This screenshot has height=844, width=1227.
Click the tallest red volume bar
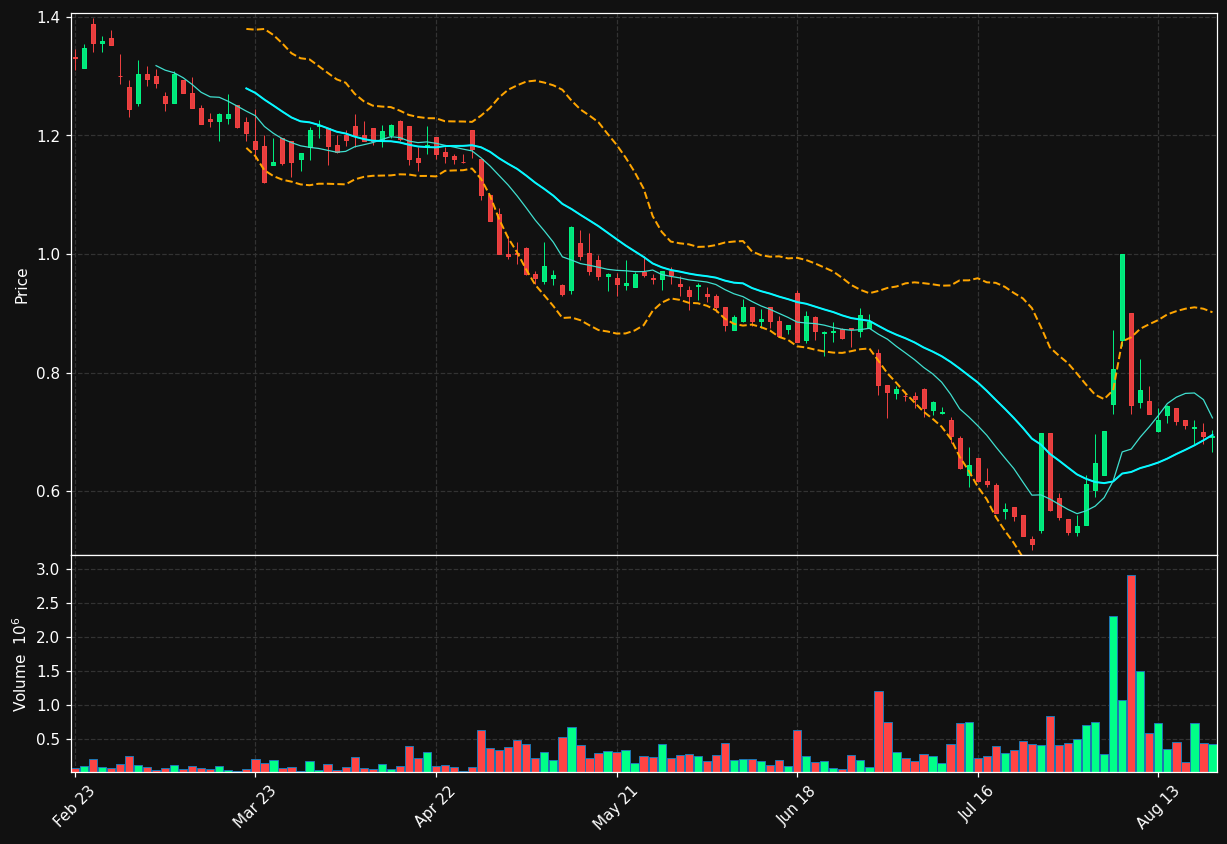coord(1131,673)
